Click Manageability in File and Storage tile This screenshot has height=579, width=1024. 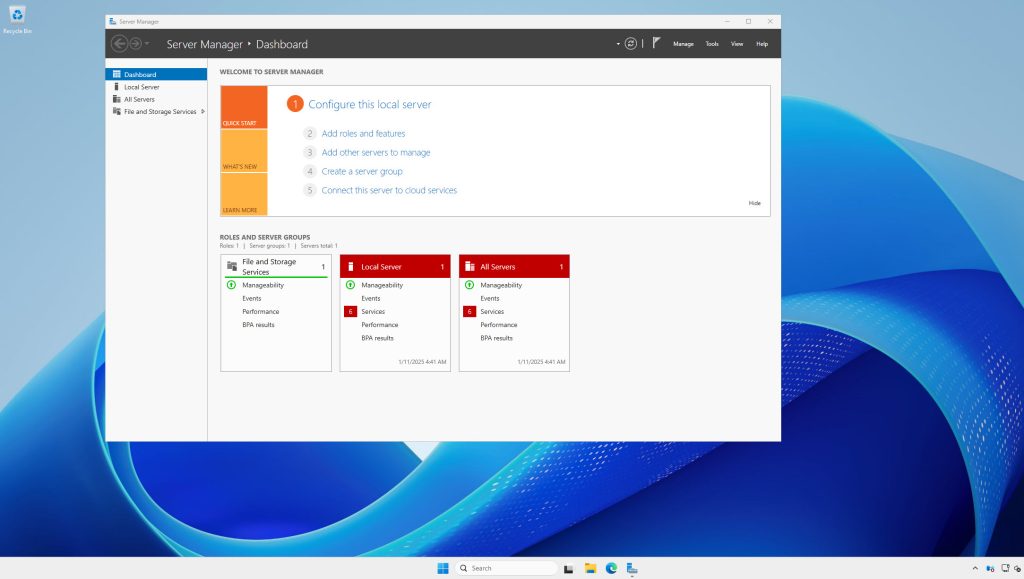263,285
